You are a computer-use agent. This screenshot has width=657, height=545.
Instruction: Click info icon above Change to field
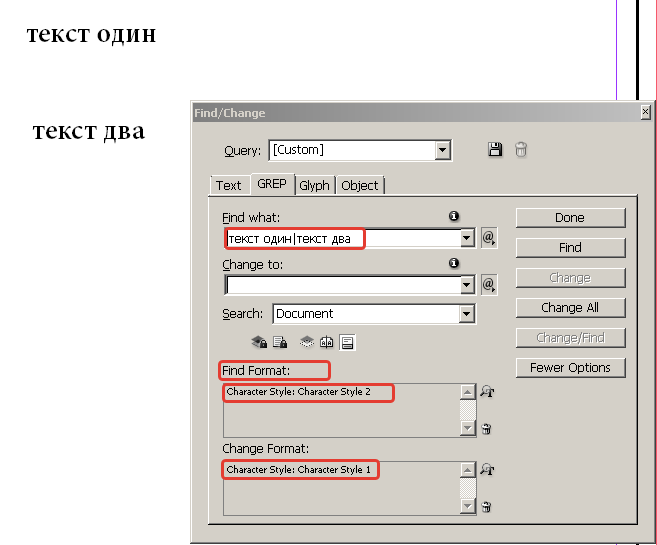point(454,263)
